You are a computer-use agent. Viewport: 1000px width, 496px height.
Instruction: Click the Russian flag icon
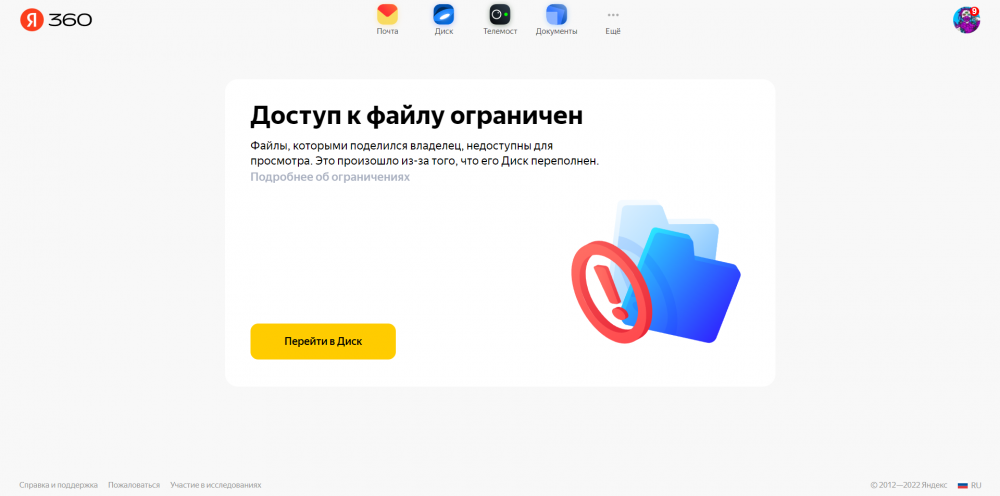pos(962,485)
